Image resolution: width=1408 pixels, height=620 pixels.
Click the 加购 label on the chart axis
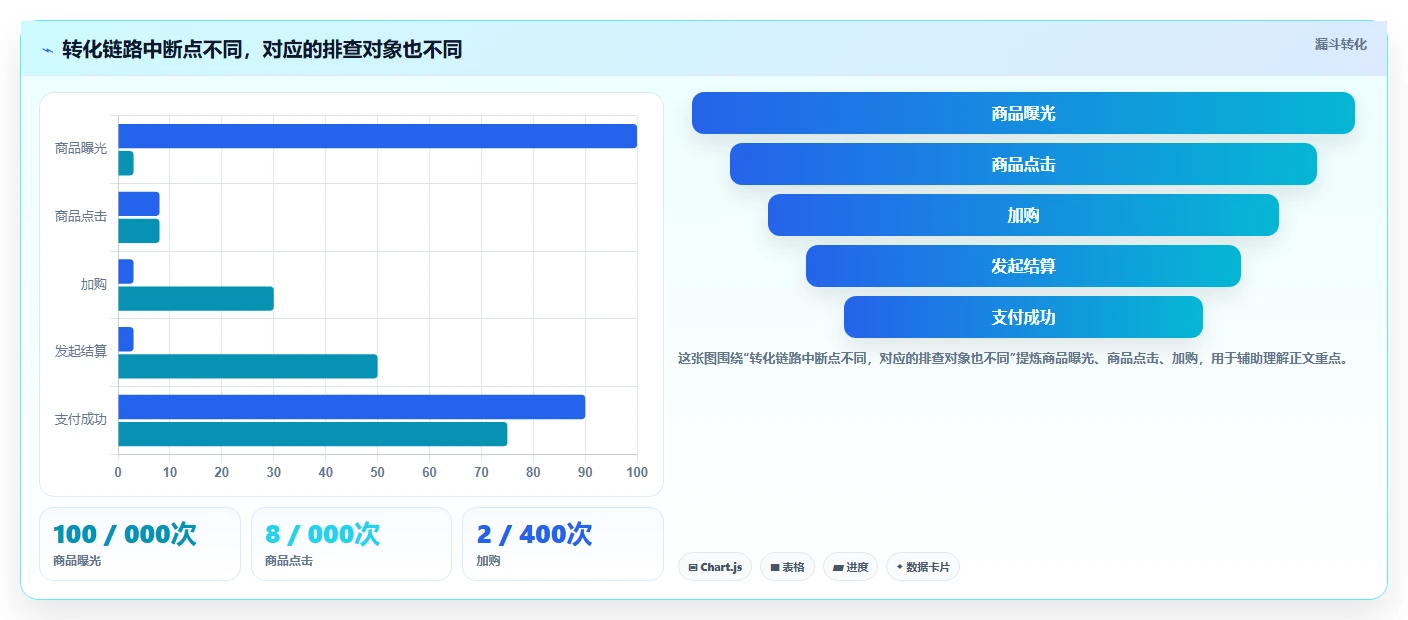click(94, 284)
